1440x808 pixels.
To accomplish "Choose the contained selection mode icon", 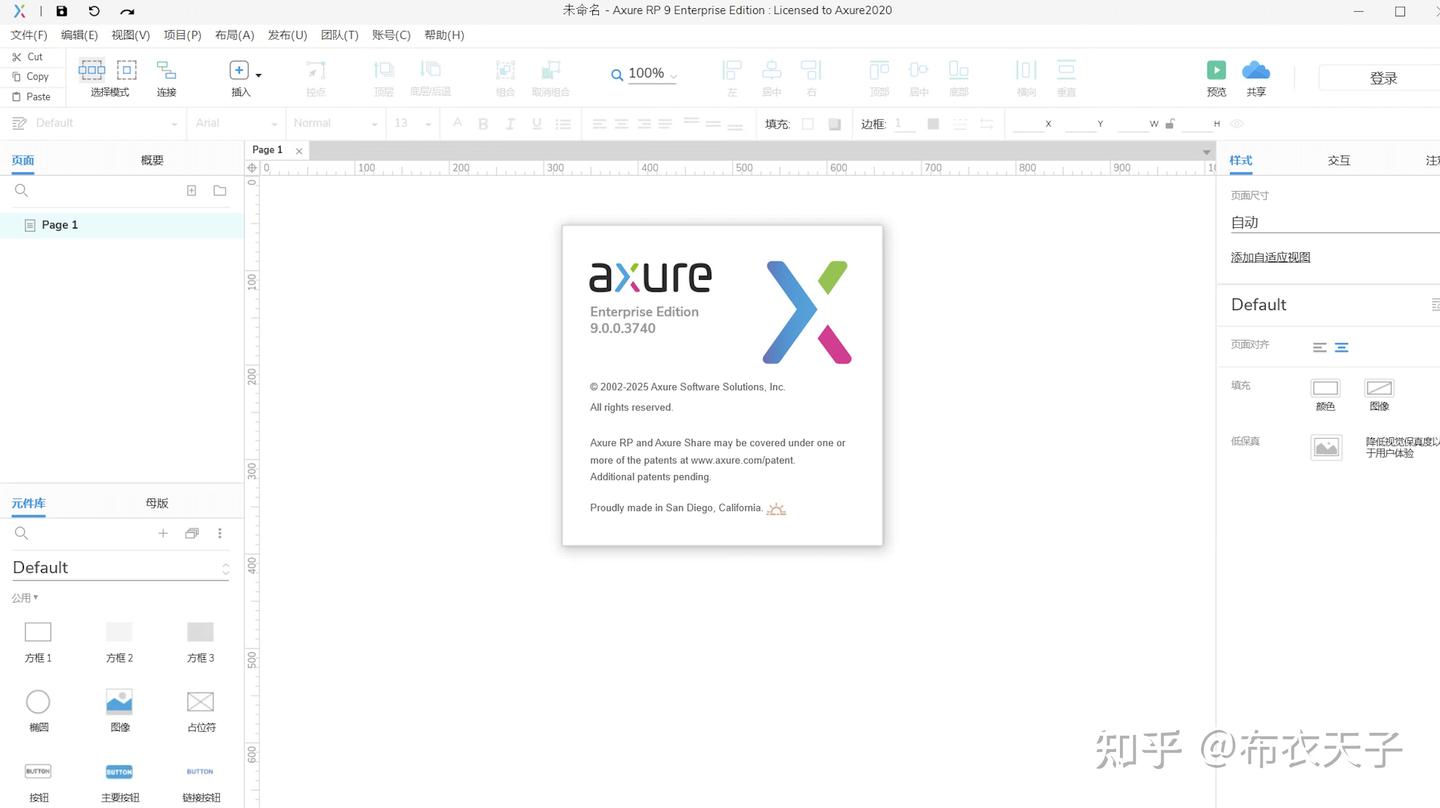I will [x=127, y=70].
